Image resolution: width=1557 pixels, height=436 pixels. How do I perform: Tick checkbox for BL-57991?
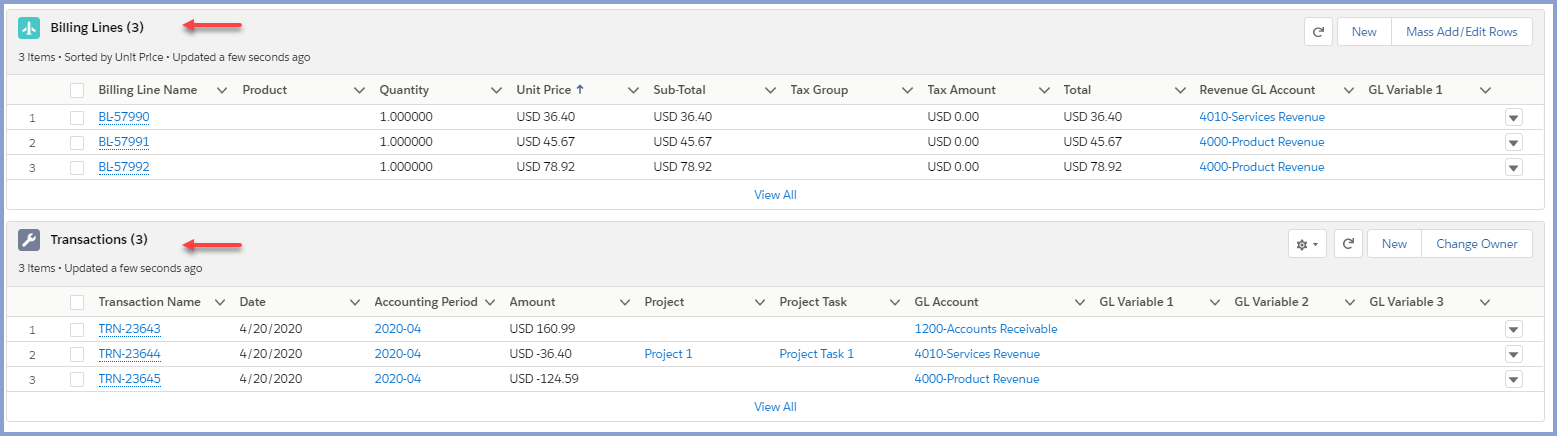(77, 142)
